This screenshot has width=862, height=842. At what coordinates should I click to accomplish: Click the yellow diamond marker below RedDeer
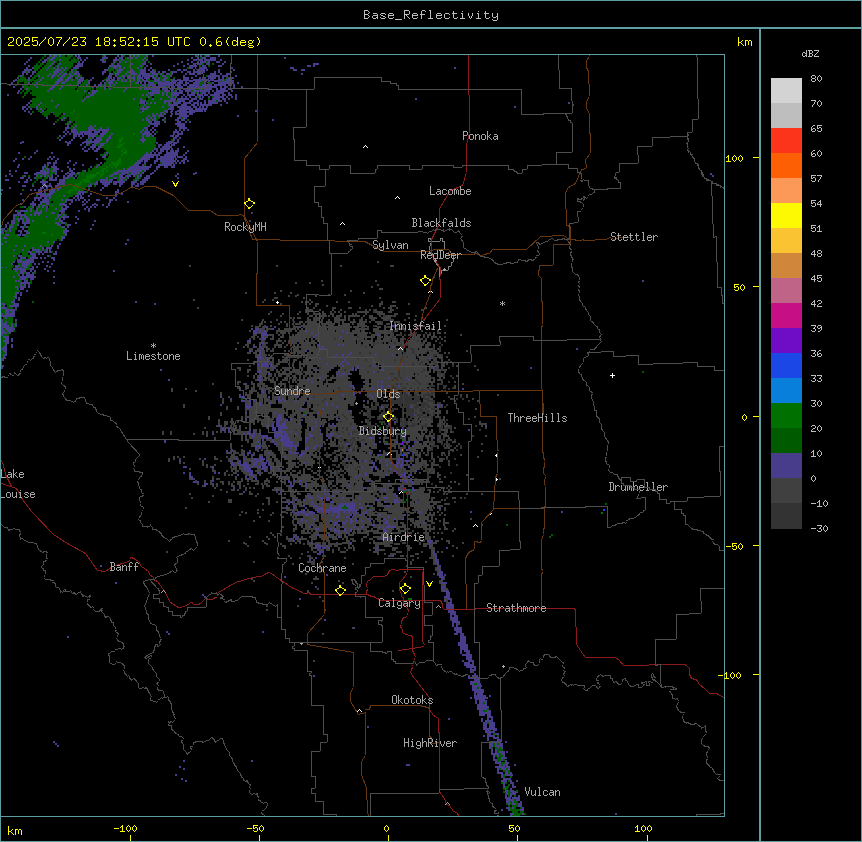coord(426,281)
